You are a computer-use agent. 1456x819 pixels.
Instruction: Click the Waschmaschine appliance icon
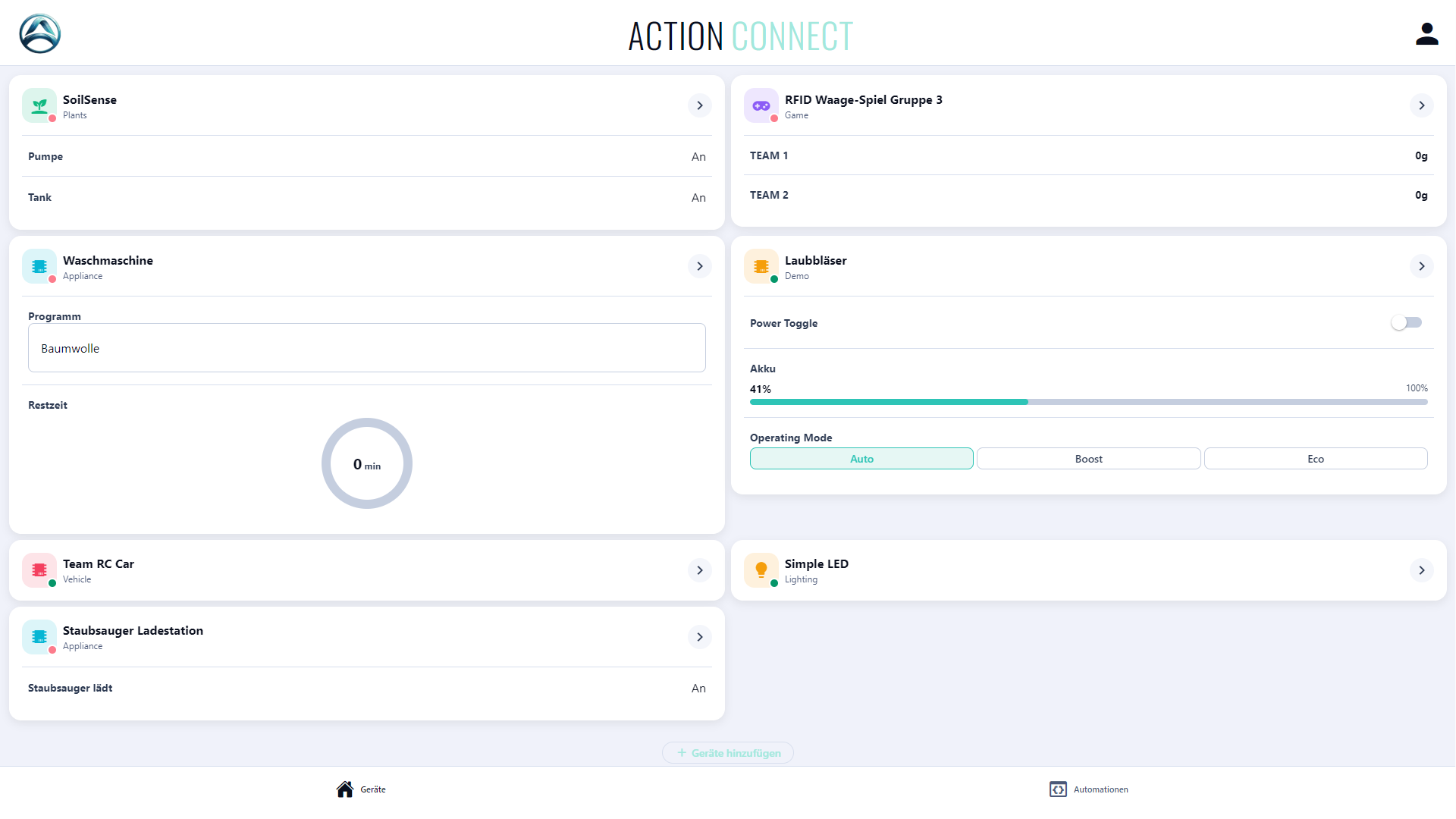(x=39, y=266)
